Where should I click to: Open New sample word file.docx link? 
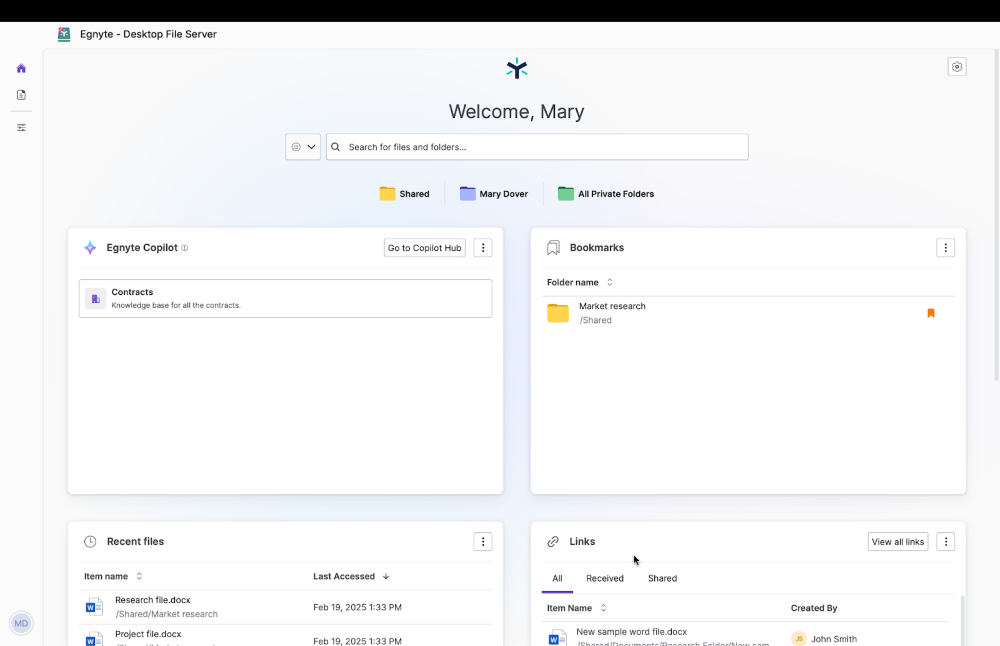(x=631, y=632)
